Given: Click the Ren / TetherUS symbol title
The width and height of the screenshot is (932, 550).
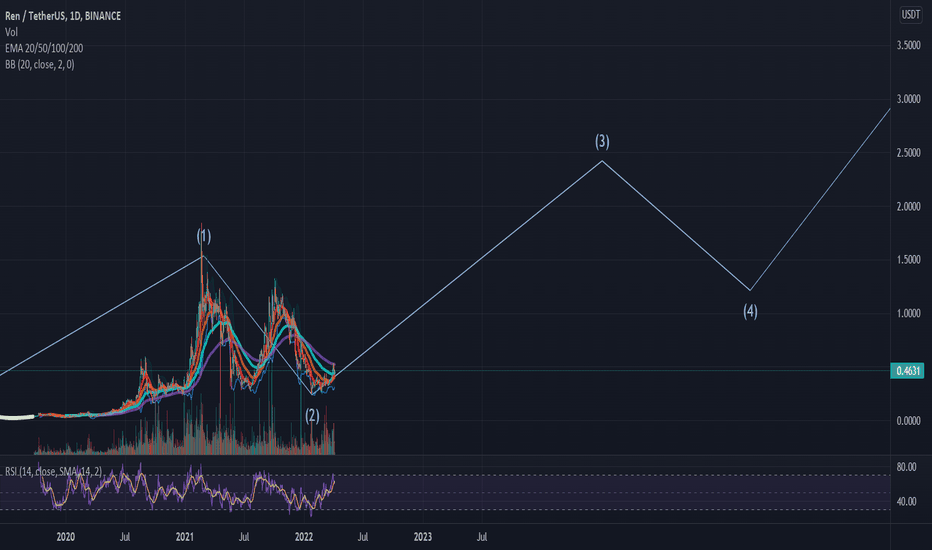Looking at the screenshot, I should (x=63, y=16).
